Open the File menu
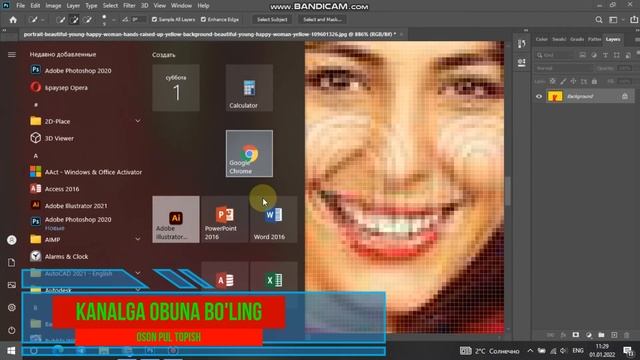Viewport: 640px width, 360px height. (x=20, y=6)
